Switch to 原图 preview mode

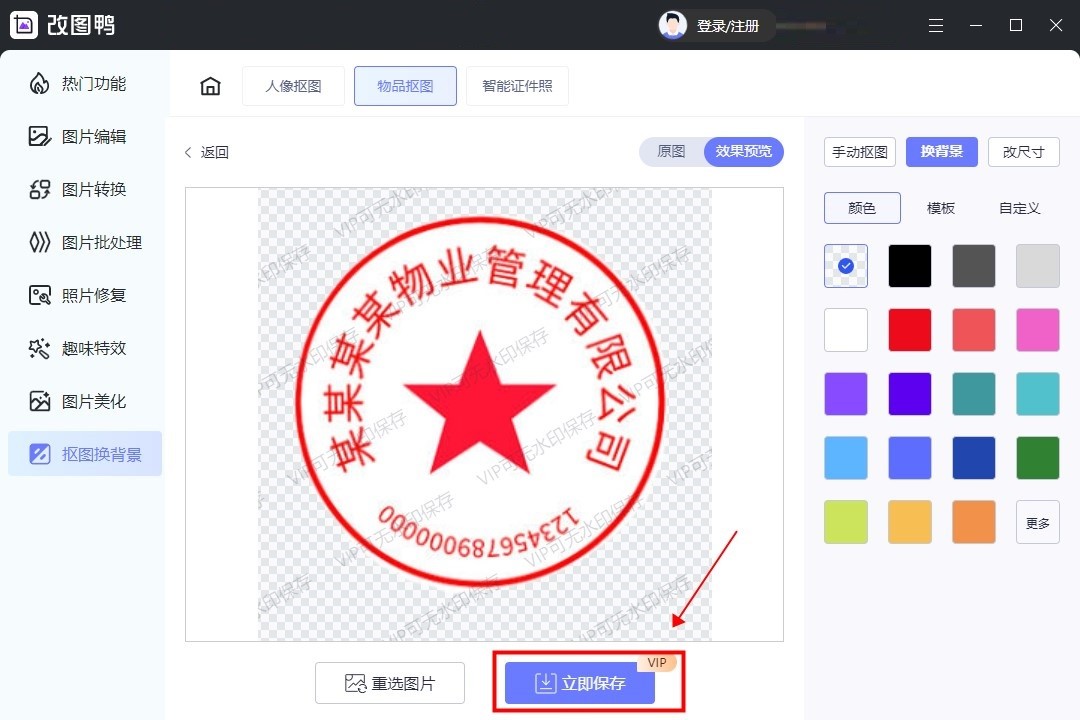669,152
